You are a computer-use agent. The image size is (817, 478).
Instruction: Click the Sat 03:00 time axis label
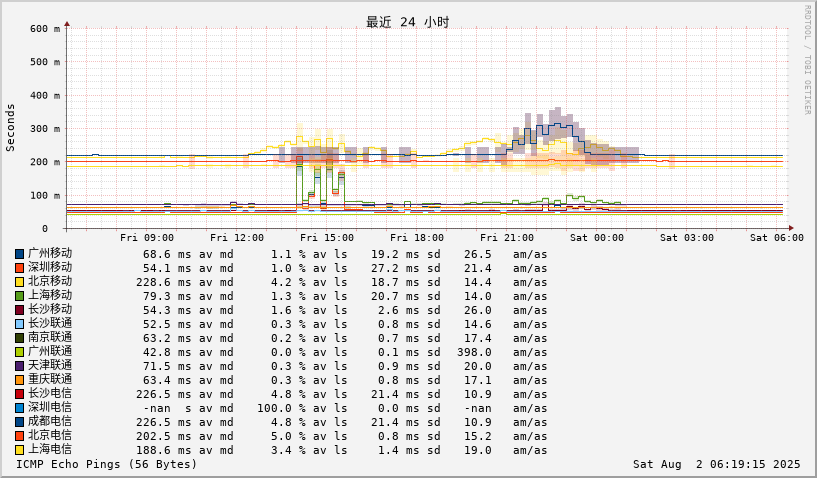[687, 238]
